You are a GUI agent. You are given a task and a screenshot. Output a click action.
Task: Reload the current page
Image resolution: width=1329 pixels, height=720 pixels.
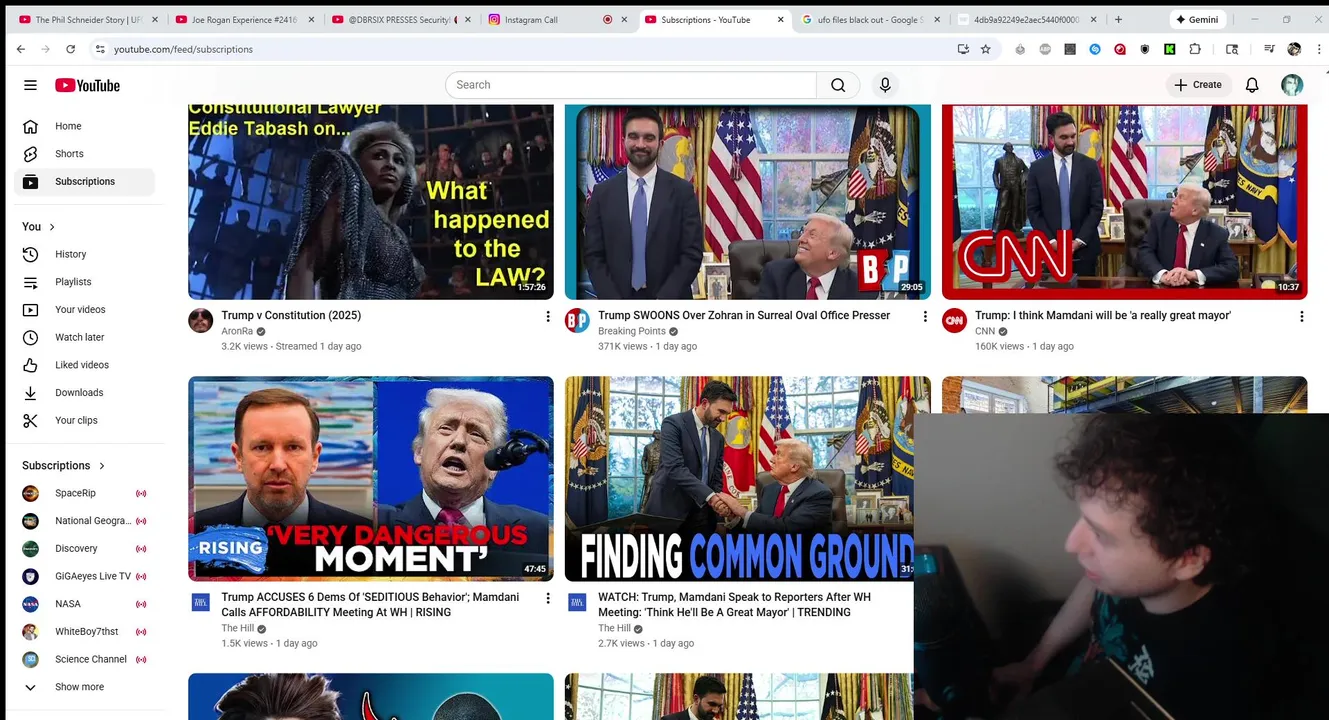[x=70, y=49]
